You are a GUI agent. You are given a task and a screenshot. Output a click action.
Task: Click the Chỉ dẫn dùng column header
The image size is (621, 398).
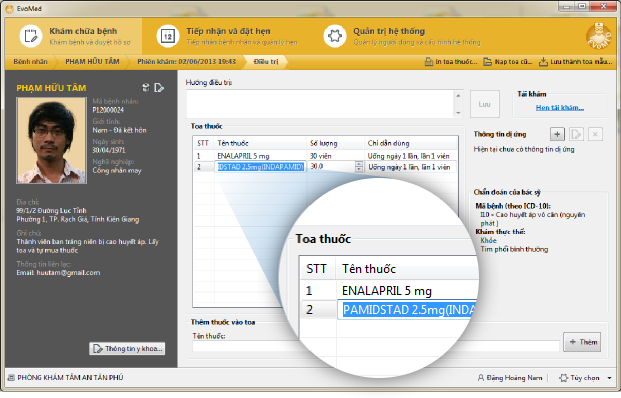click(x=411, y=143)
